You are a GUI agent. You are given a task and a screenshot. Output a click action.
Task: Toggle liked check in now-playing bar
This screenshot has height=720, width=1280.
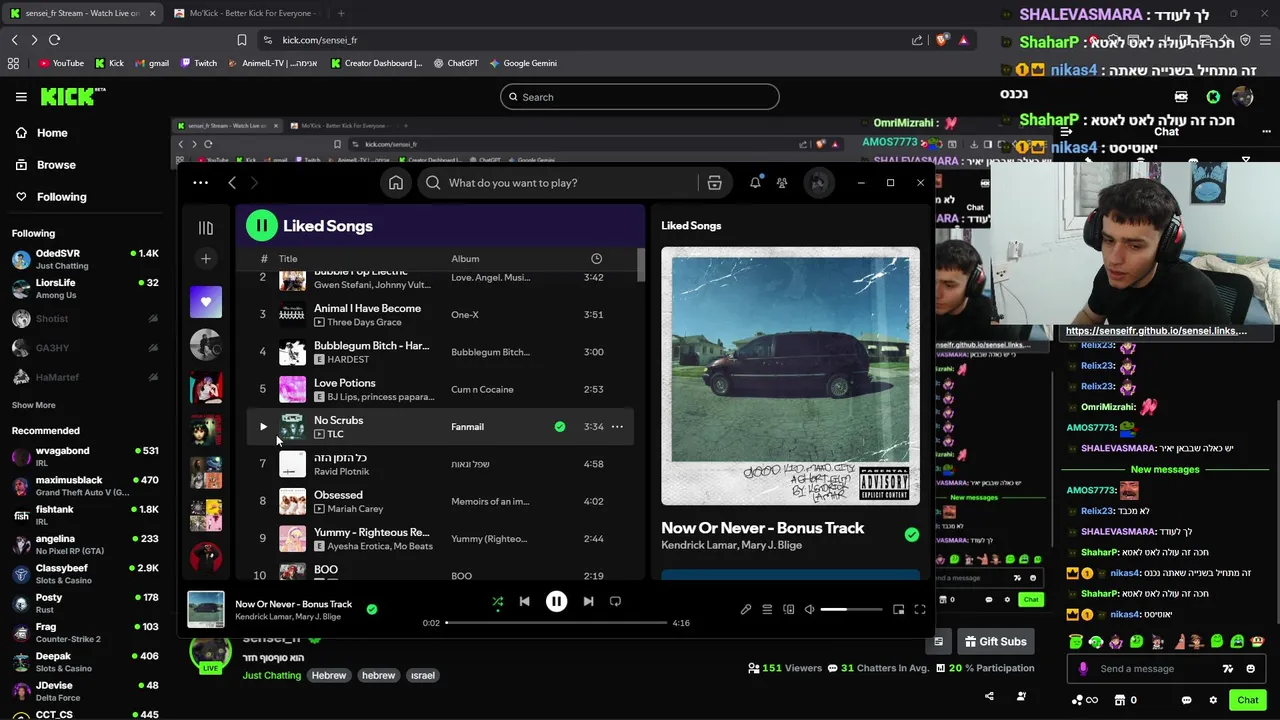pyautogui.click(x=372, y=609)
